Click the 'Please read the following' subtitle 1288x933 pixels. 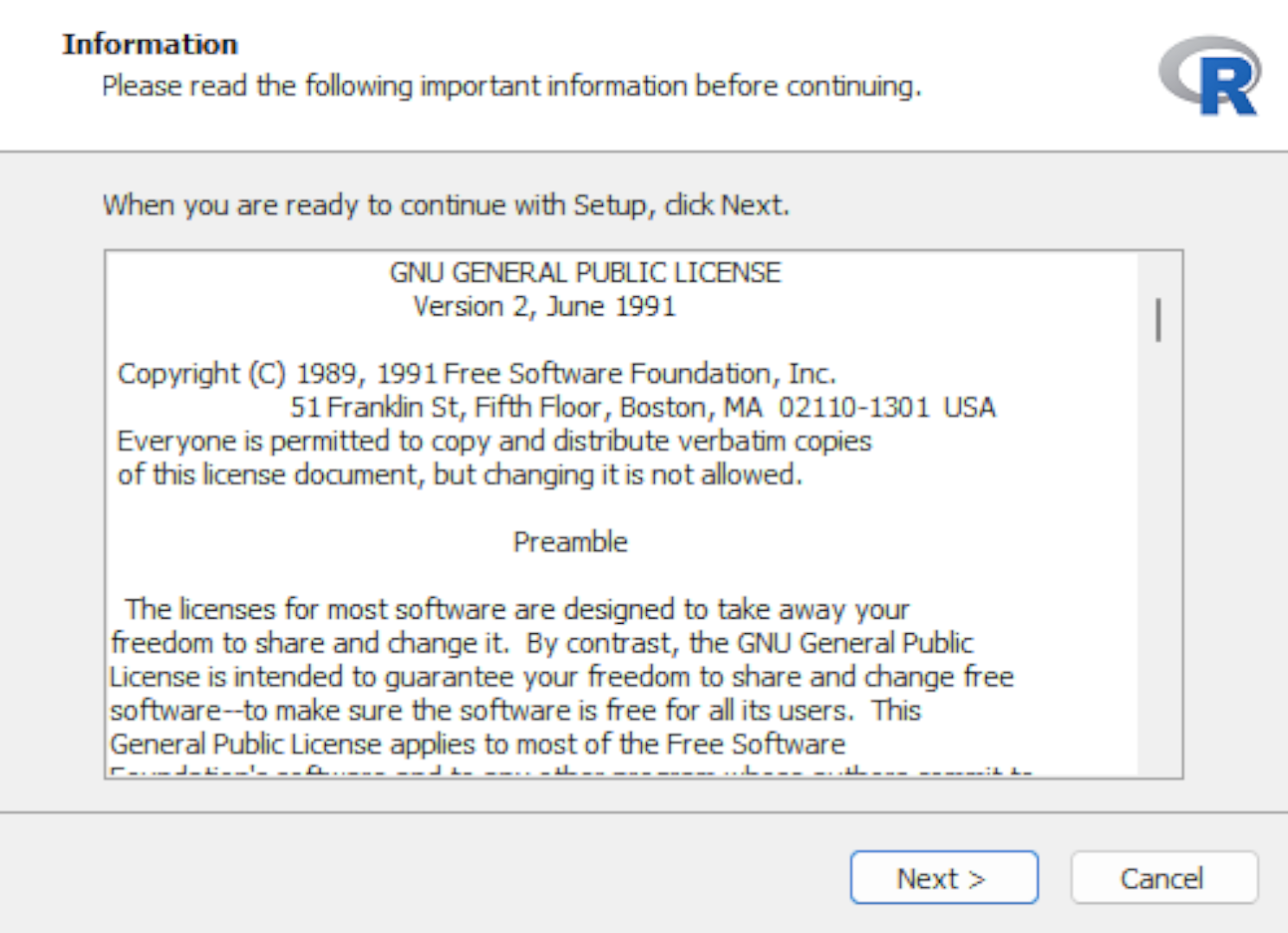point(511,86)
